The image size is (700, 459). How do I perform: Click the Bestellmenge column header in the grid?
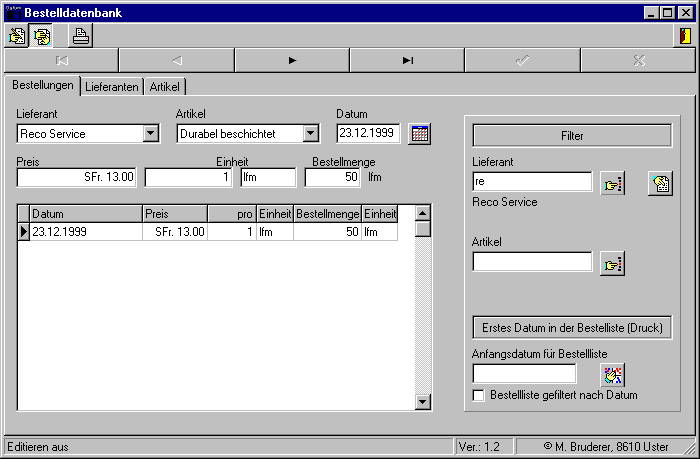pos(327,214)
